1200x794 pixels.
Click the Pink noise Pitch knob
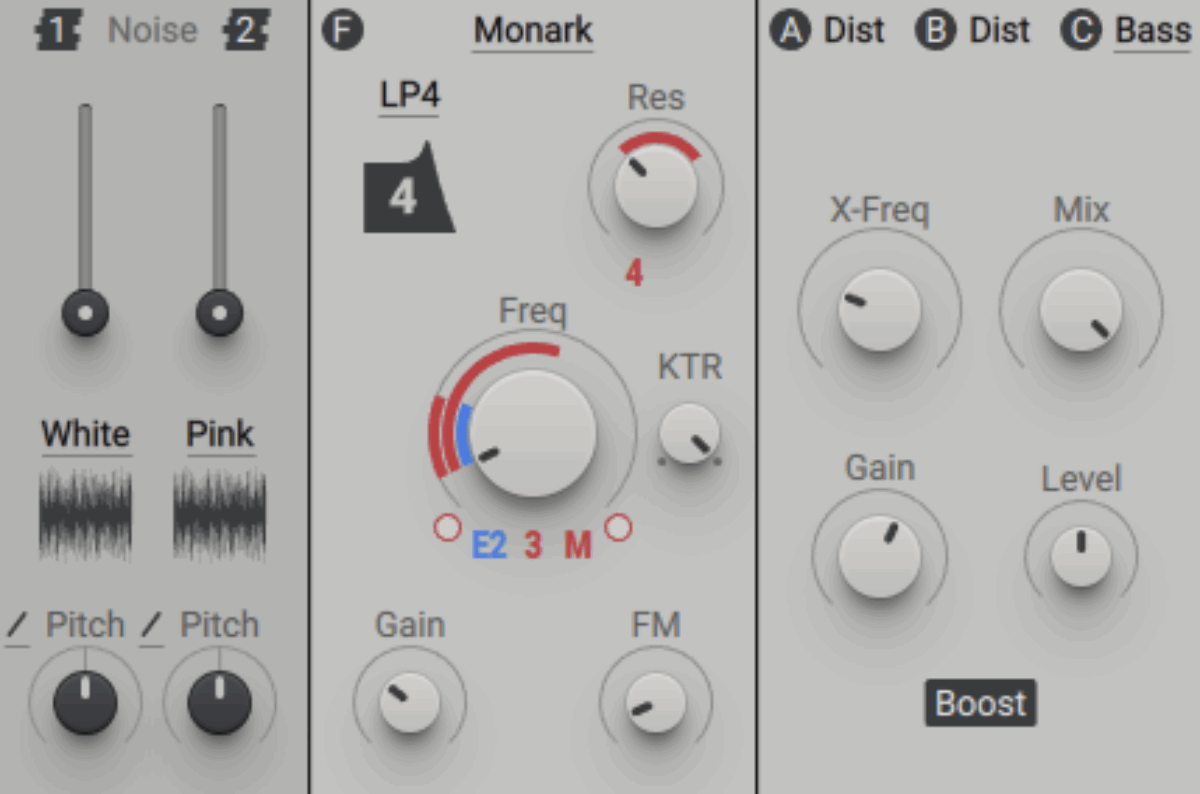click(220, 702)
